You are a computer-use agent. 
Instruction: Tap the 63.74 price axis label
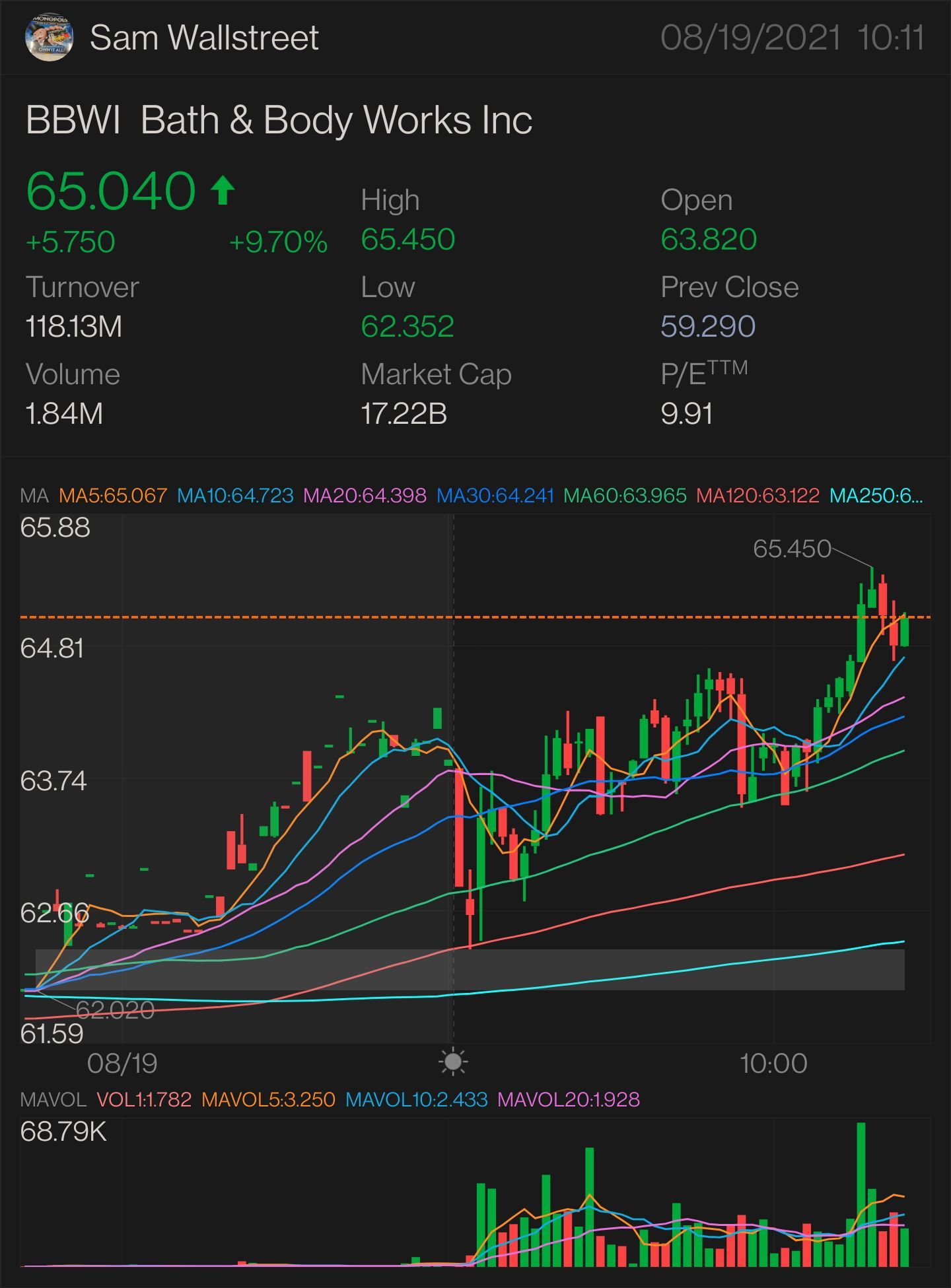[53, 782]
